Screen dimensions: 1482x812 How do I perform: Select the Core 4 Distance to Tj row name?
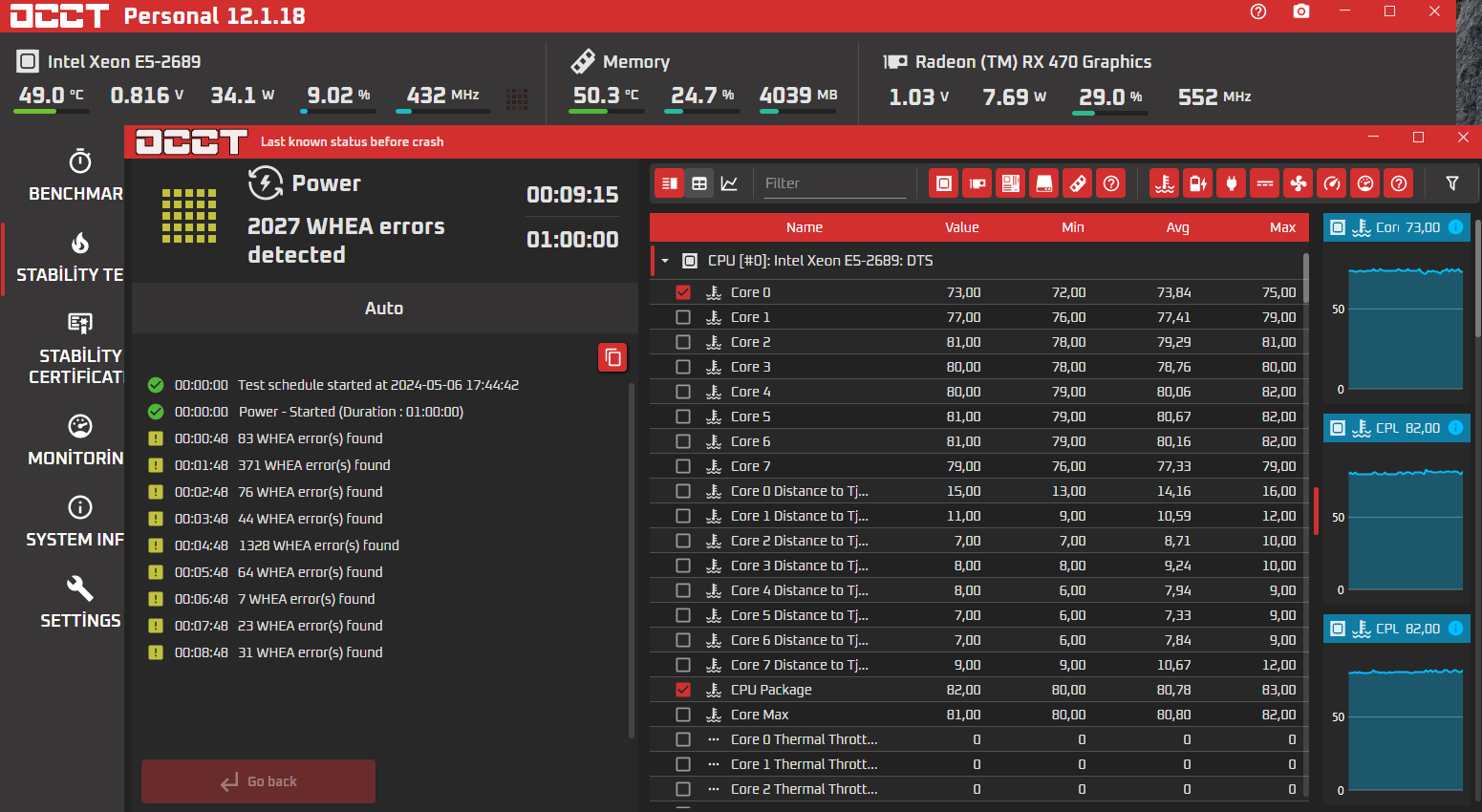(800, 590)
